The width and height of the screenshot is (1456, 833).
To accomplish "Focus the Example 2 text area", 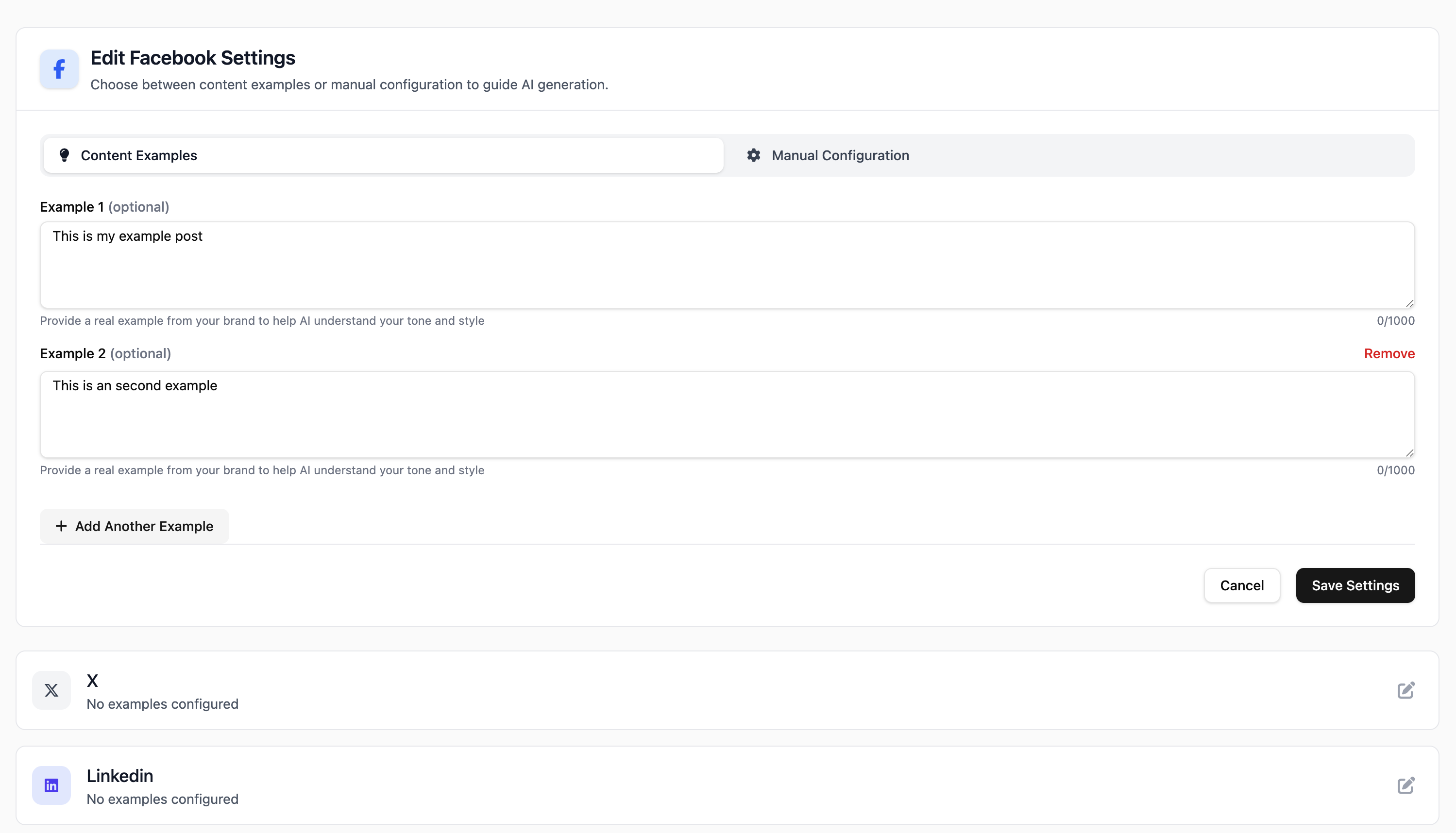I will coord(727,415).
